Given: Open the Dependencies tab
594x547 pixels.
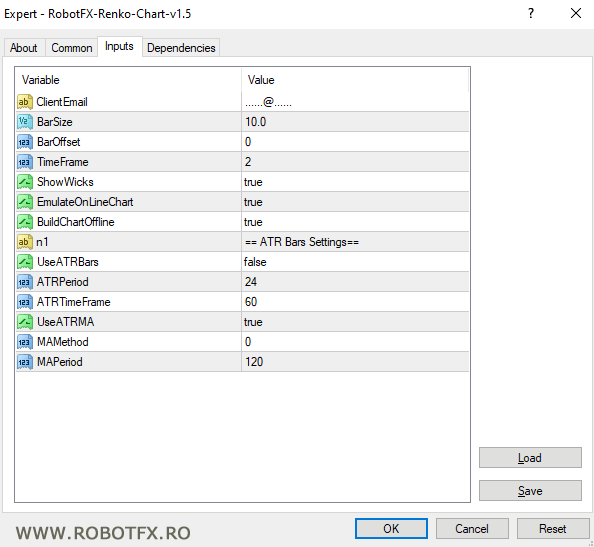Looking at the screenshot, I should pos(181,48).
